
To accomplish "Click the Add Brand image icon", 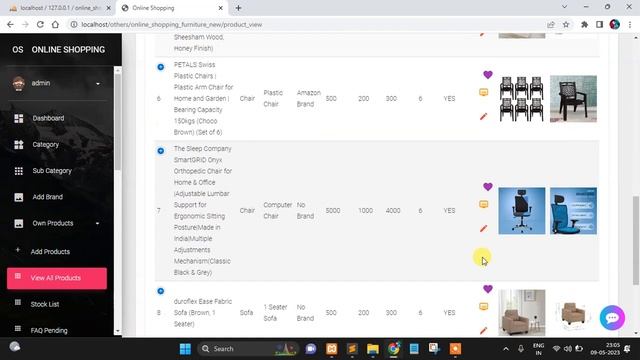I will click(19, 197).
